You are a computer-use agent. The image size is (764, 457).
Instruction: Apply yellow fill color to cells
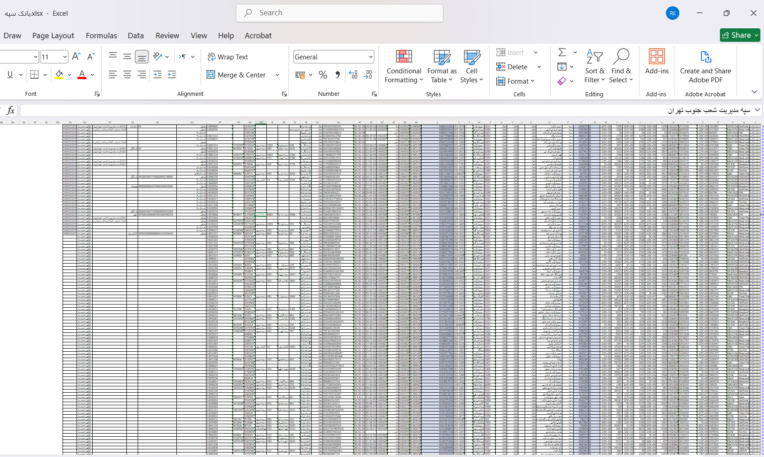coord(59,75)
